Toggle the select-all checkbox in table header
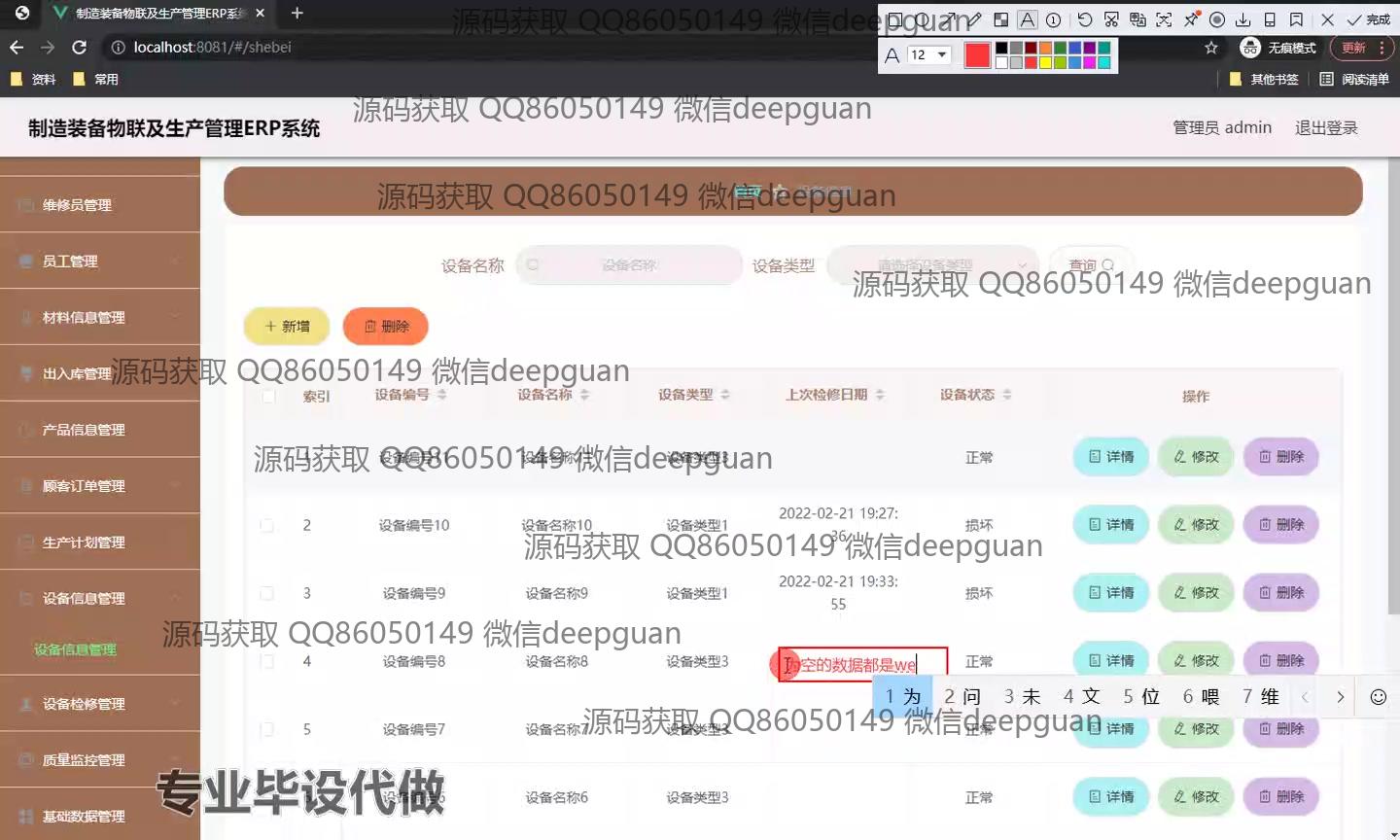The height and width of the screenshot is (840, 1400). pos(269,396)
